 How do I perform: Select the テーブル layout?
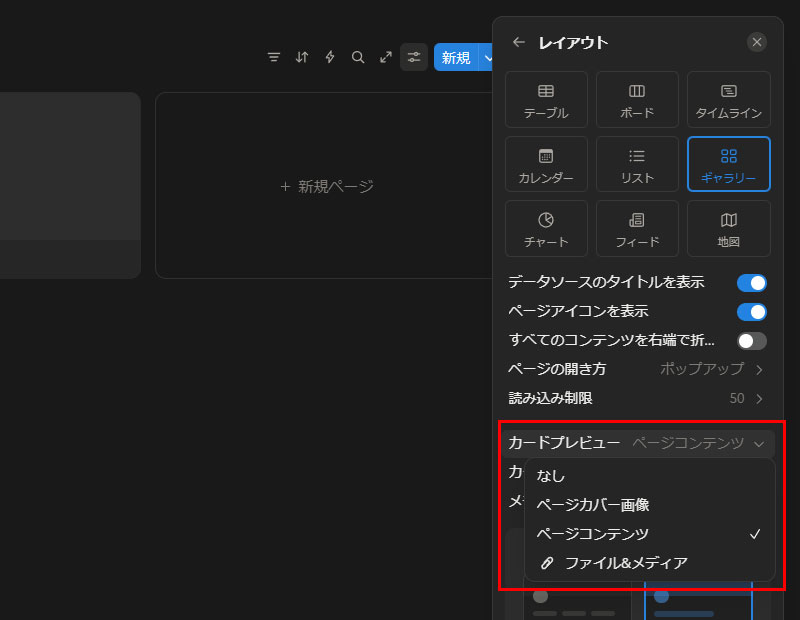(x=546, y=100)
